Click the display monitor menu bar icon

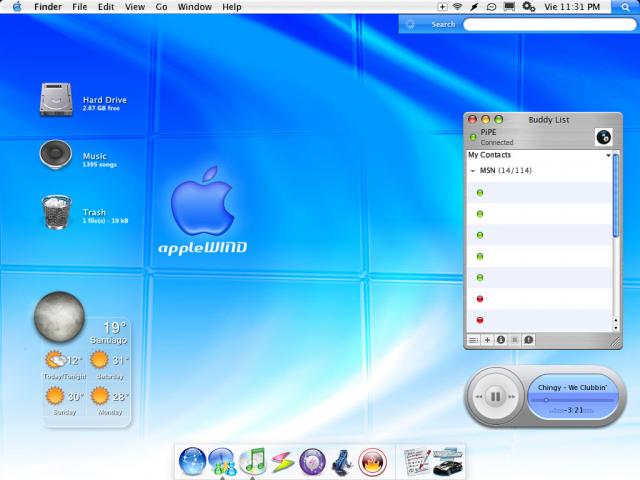click(509, 7)
